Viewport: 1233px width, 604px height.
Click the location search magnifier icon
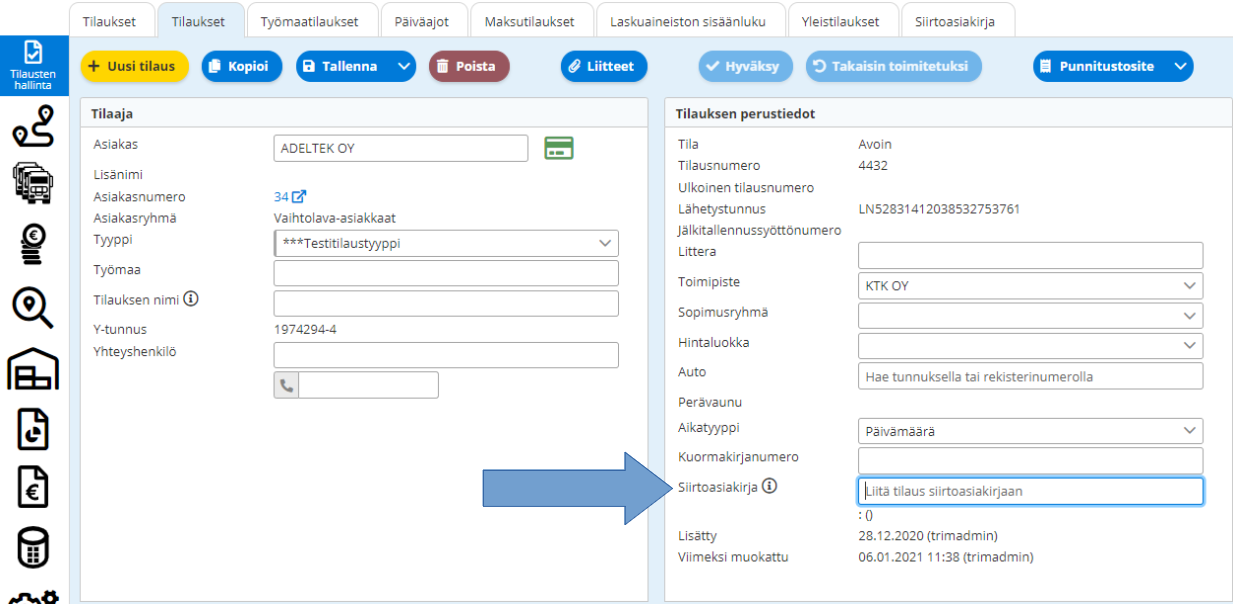click(x=33, y=307)
